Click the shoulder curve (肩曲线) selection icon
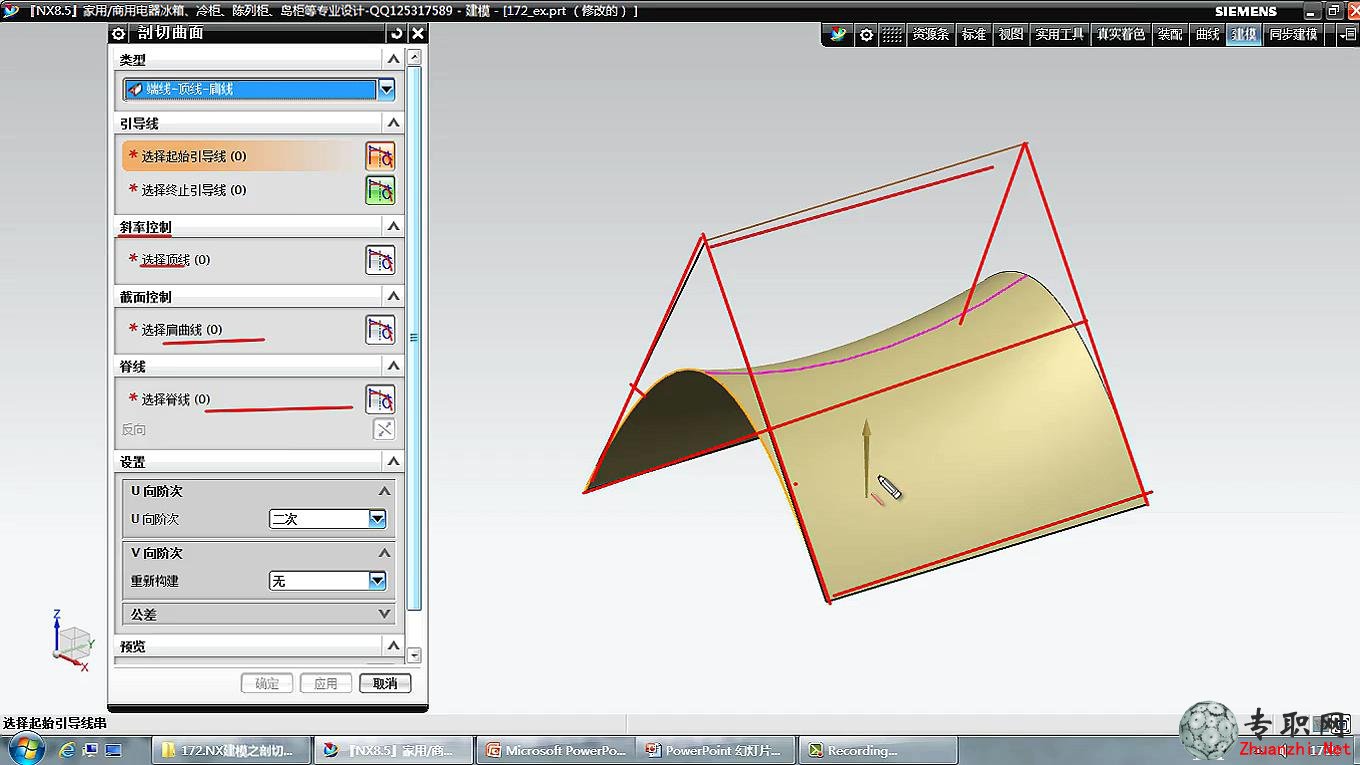The height and width of the screenshot is (765, 1360). pyautogui.click(x=380, y=330)
